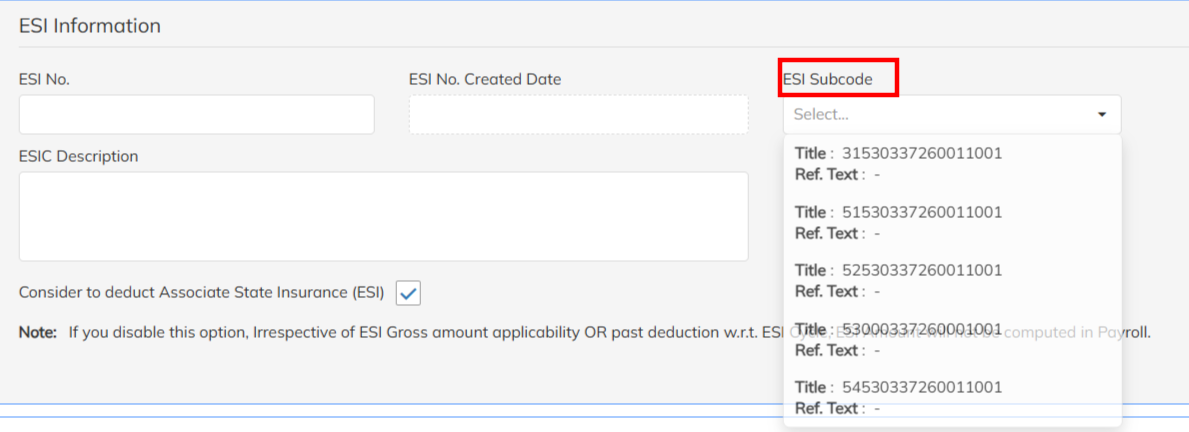Click the ESI Information section heading
1189x432 pixels.
click(90, 26)
